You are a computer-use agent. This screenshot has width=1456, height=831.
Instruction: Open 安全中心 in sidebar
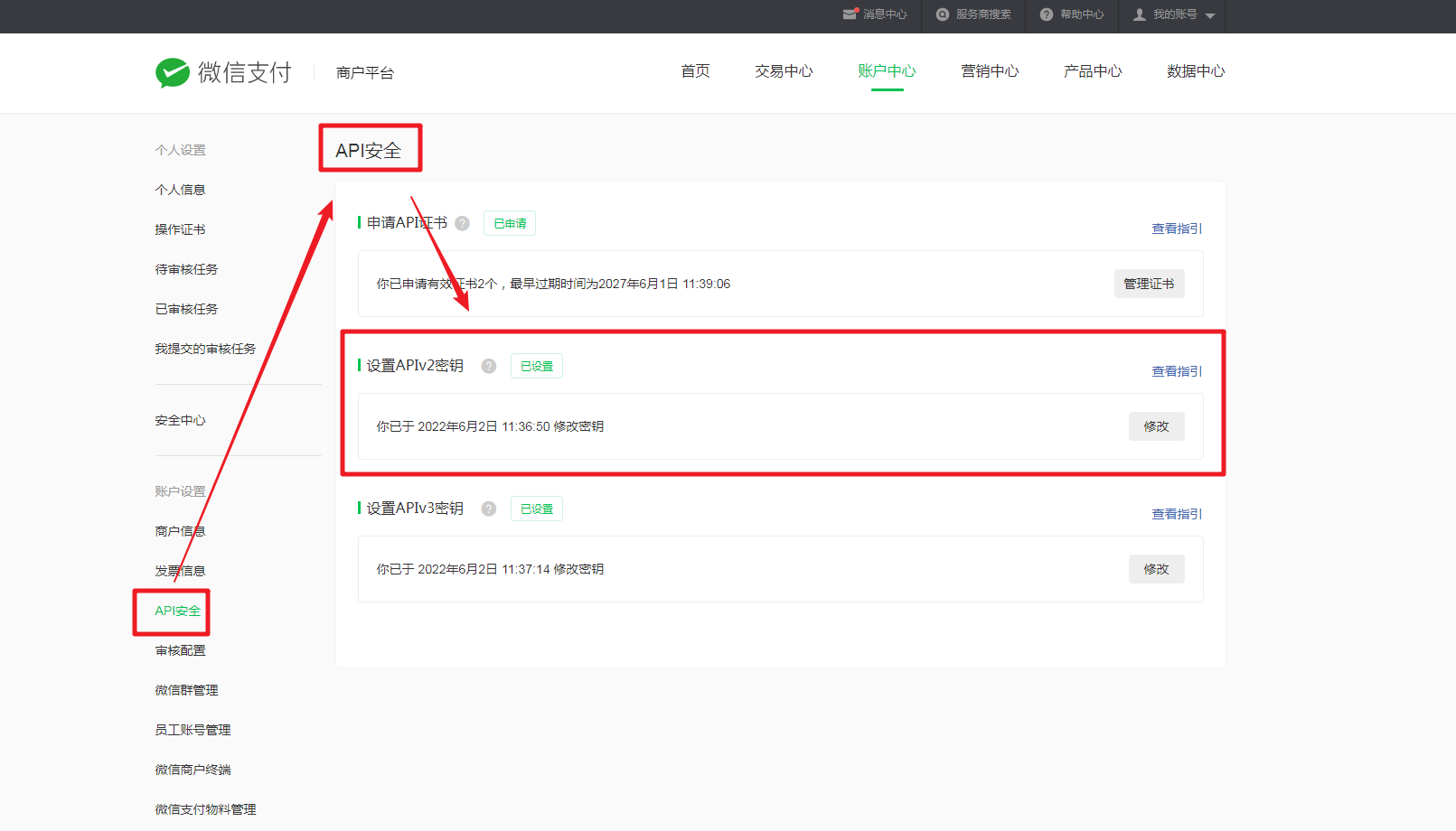[x=180, y=420]
